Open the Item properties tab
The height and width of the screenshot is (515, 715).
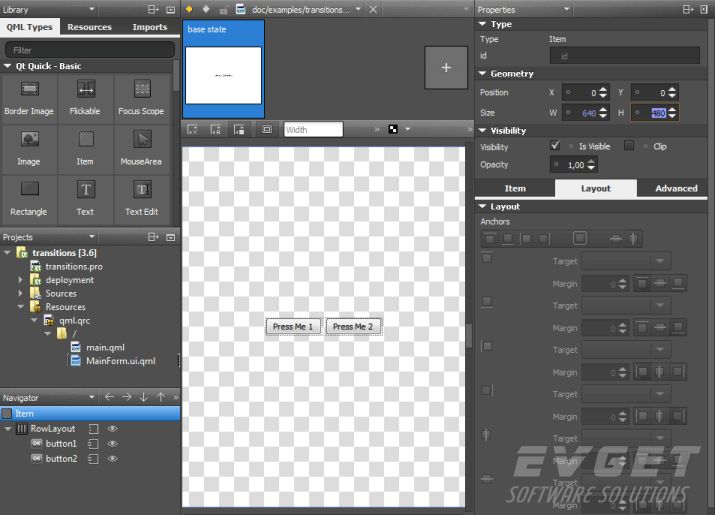515,188
